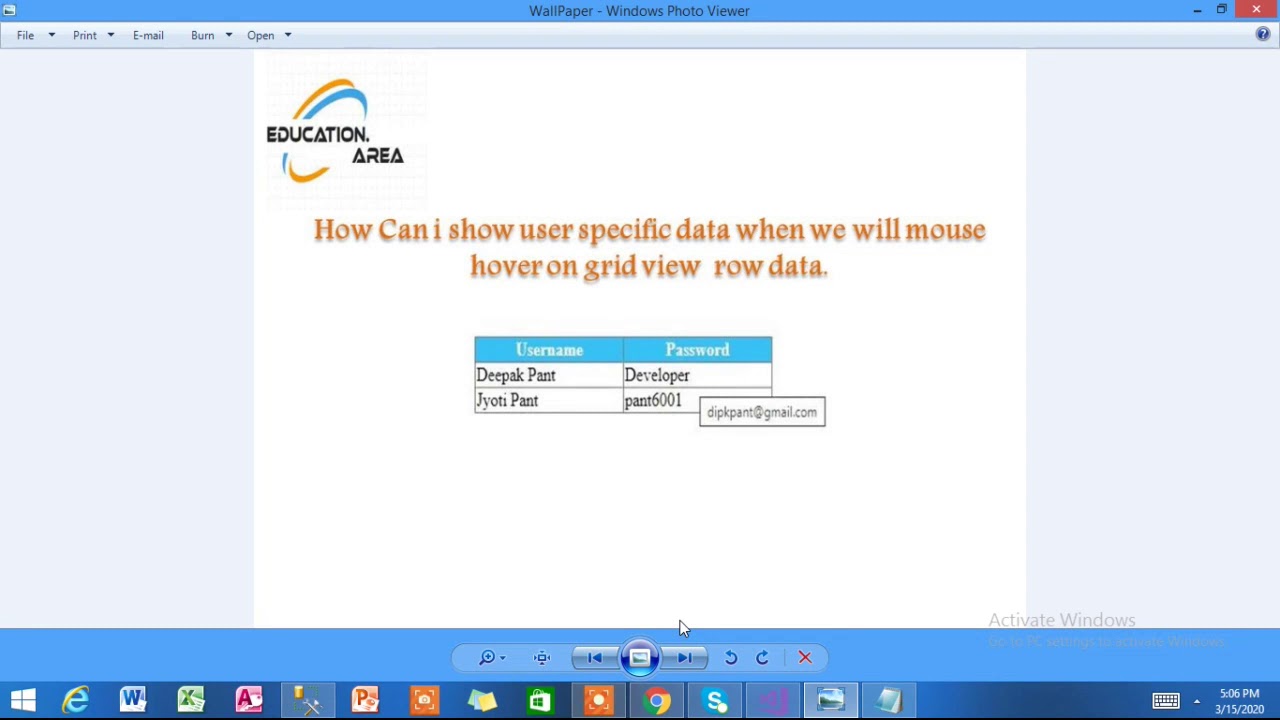Click the Password column header

pyautogui.click(x=697, y=350)
